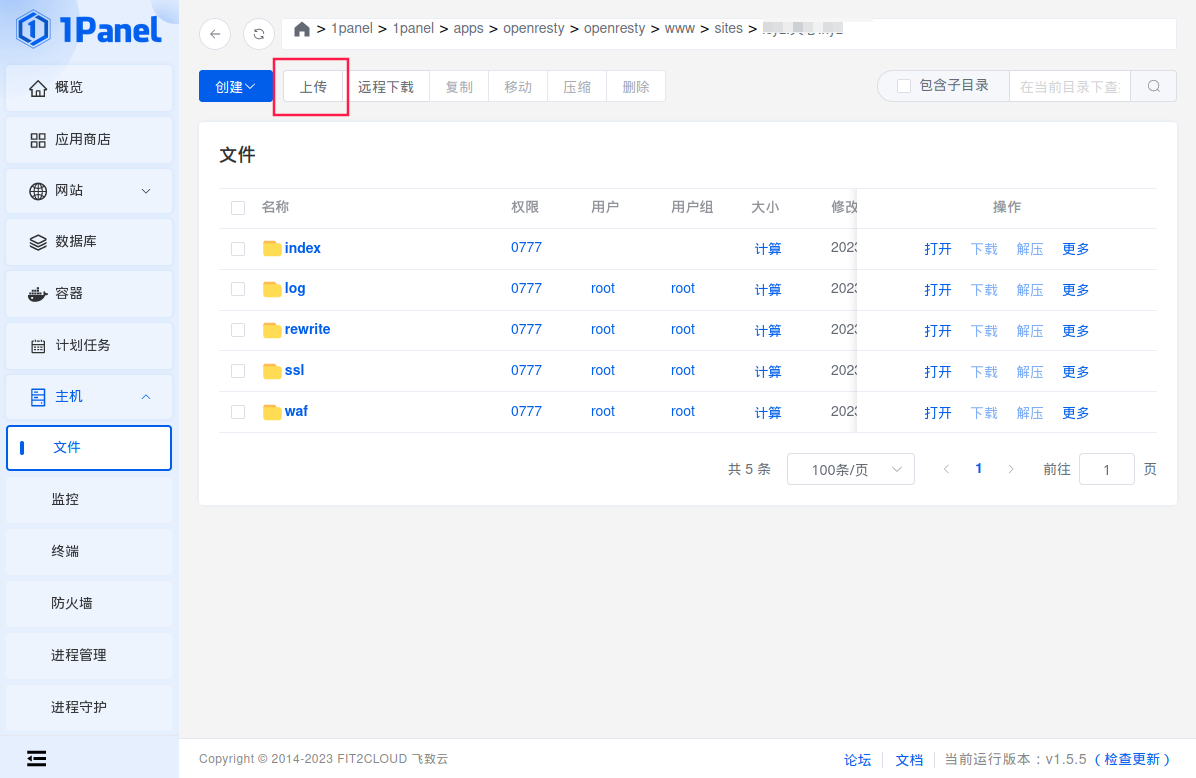Expand the 100条/页 page size dropdown
Screen dimensions: 1196x778
coord(850,469)
